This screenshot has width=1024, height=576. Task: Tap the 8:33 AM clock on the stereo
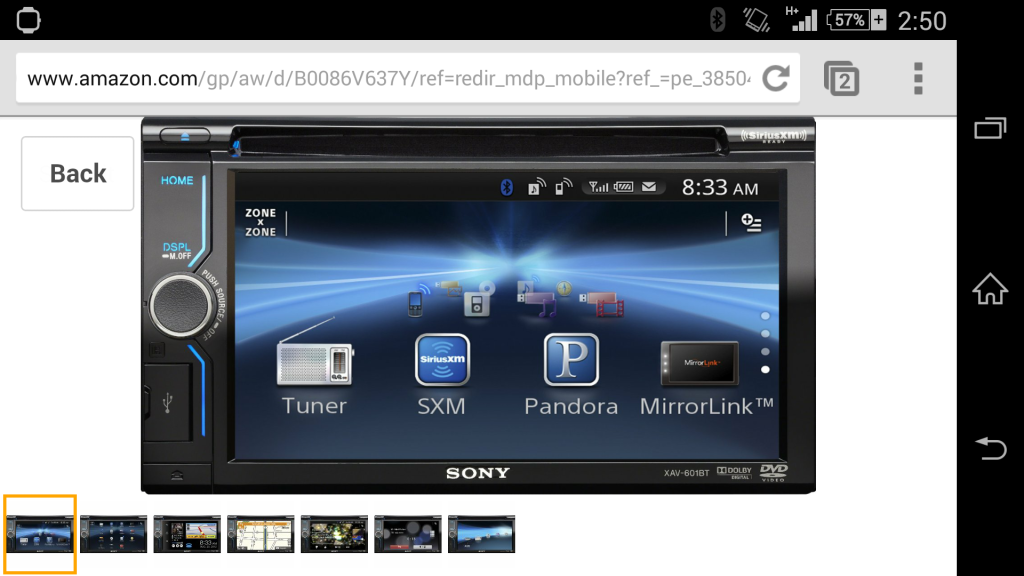click(x=720, y=188)
